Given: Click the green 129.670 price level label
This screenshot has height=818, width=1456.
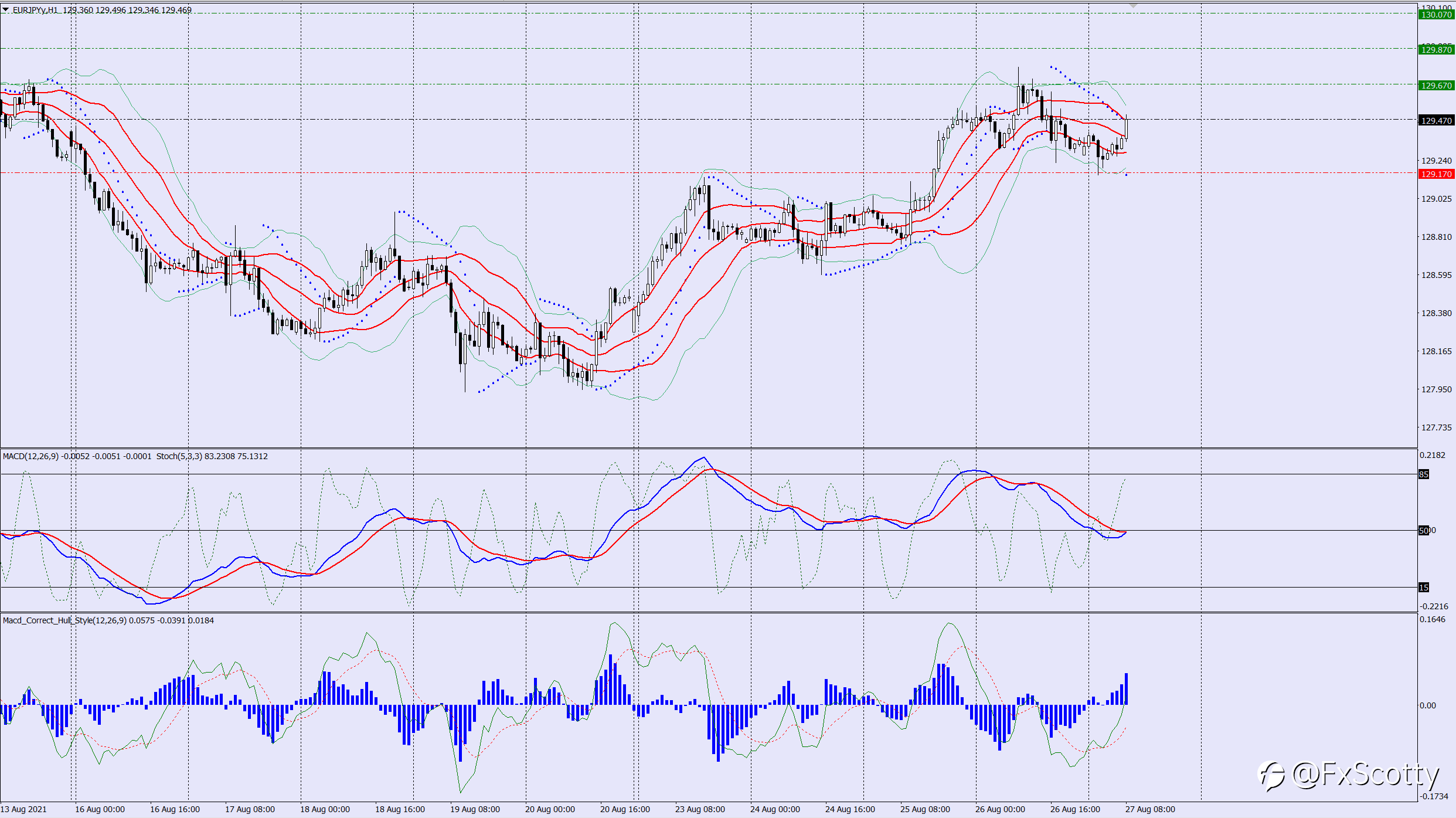Looking at the screenshot, I should 1436,86.
